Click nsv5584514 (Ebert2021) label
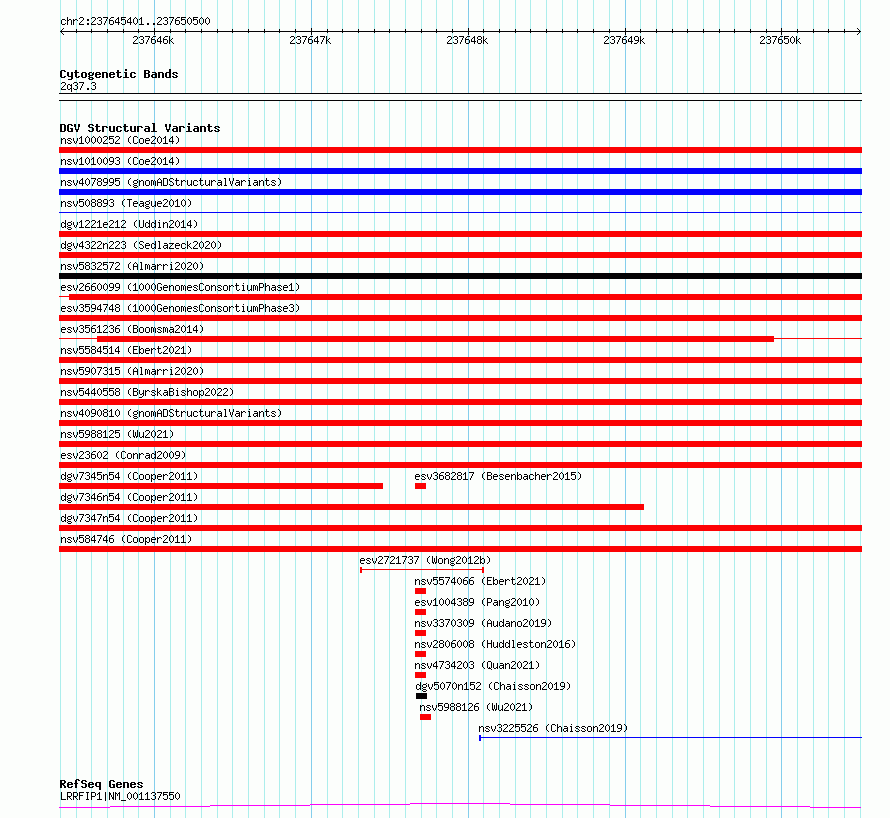This screenshot has height=818, width=890. [x=126, y=350]
